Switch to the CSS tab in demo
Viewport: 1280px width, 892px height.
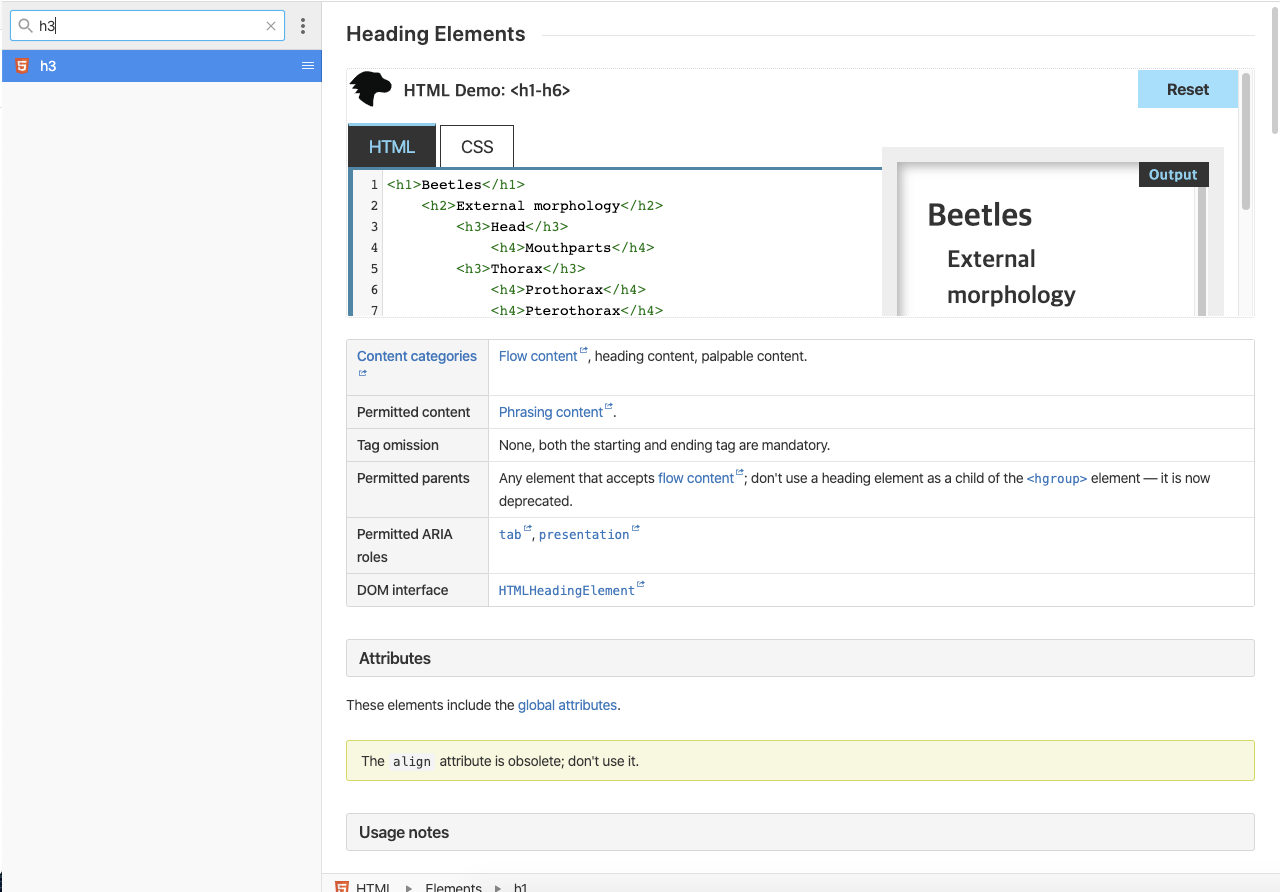coord(477,147)
